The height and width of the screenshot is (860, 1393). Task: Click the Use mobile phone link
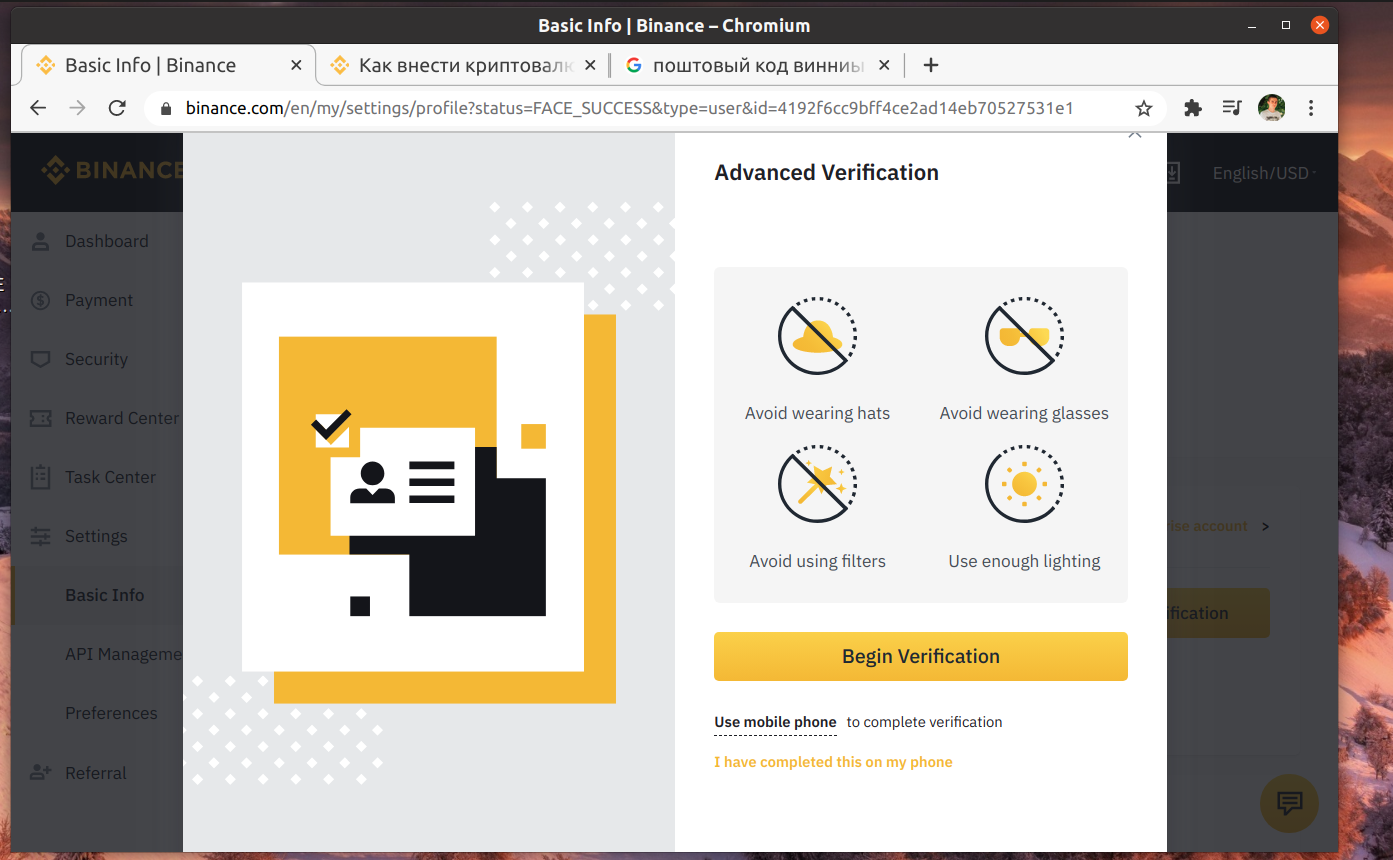pos(775,722)
